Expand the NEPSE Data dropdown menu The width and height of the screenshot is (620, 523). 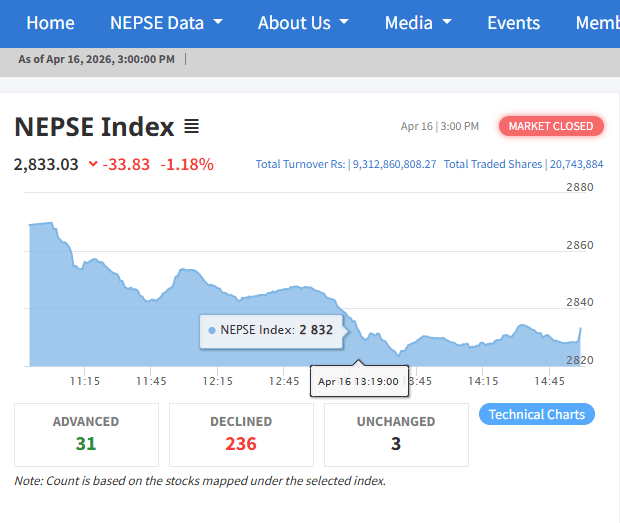pyautogui.click(x=166, y=23)
